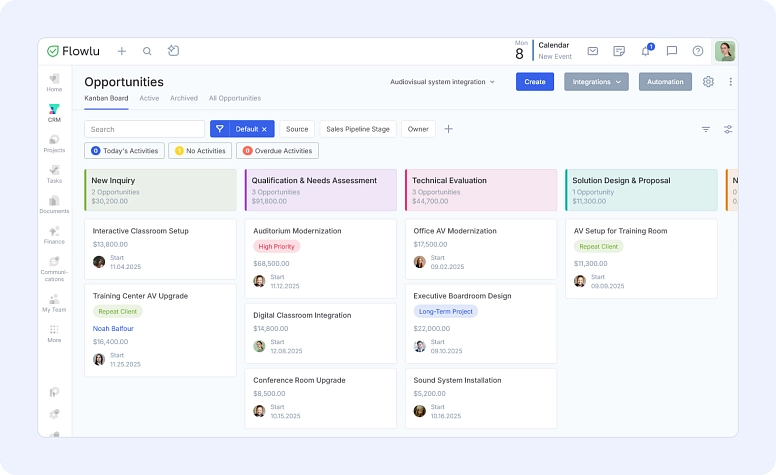
Task: Open the Noah Balfour contact link
Action: [x=113, y=328]
